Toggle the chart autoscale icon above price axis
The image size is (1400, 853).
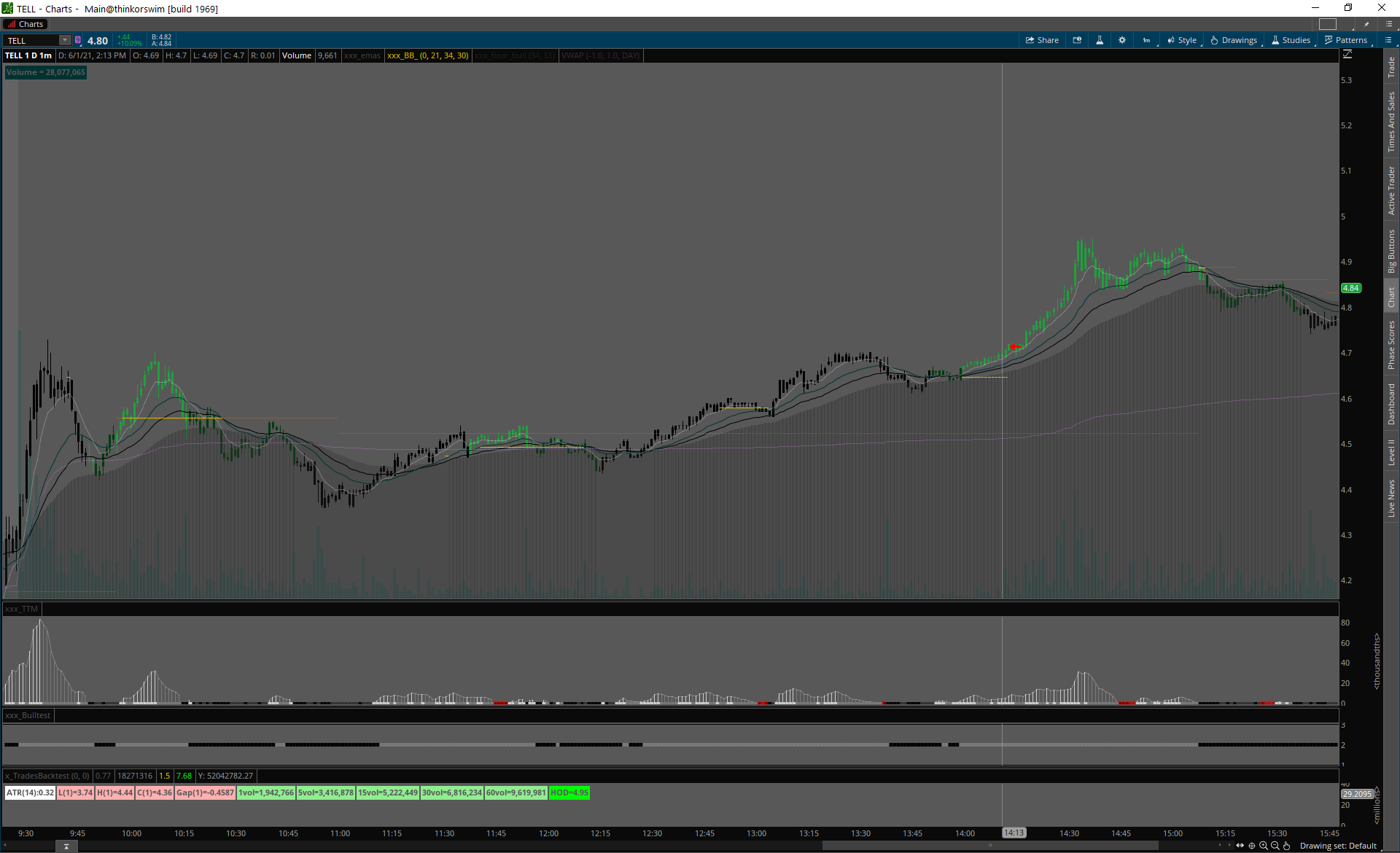[x=1347, y=55]
